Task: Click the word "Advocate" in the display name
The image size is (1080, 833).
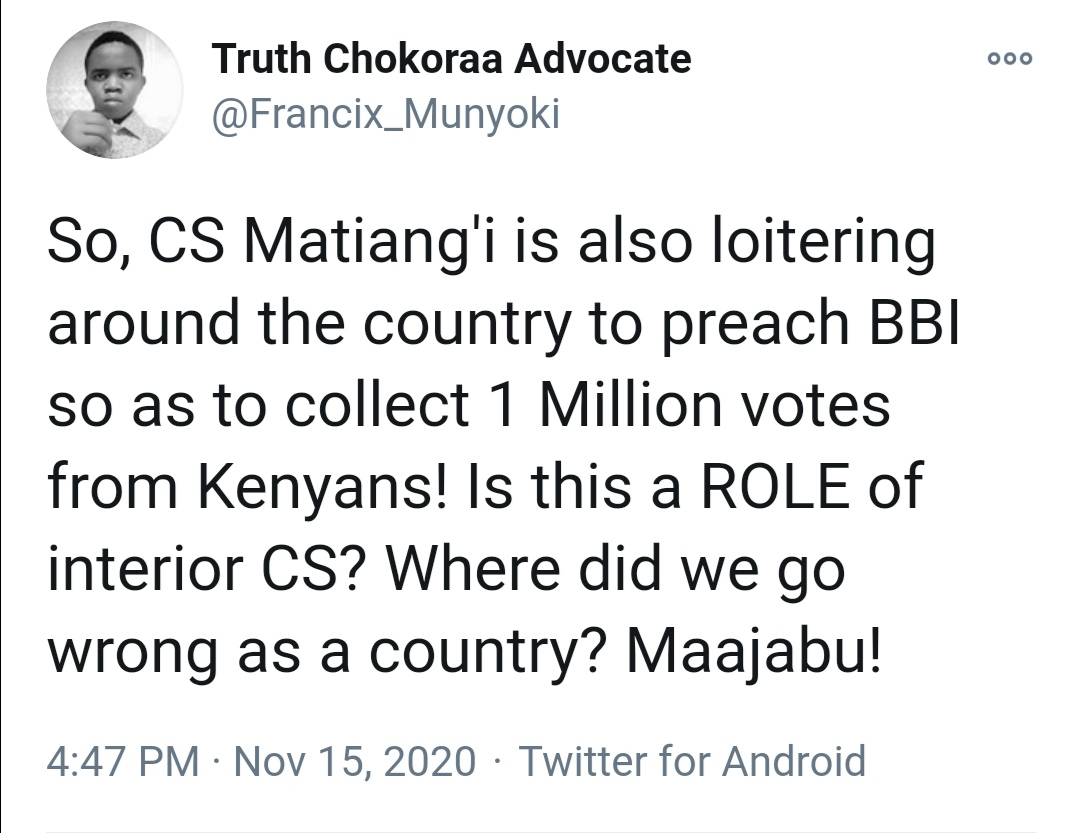Action: 602,60
